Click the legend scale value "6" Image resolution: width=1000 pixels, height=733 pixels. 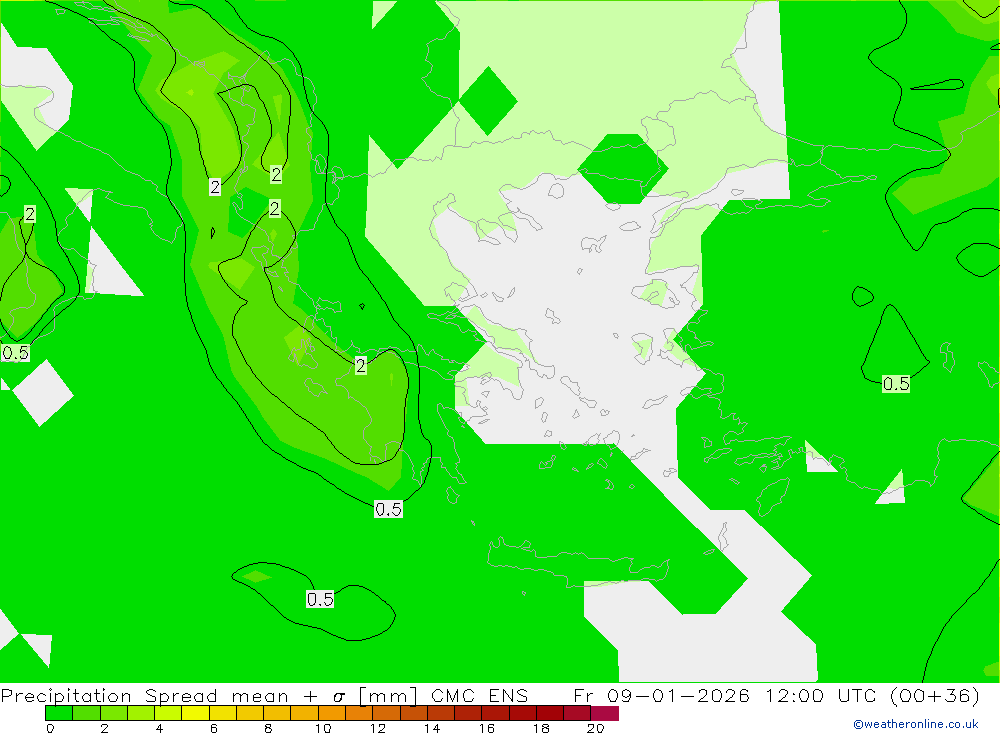214,728
